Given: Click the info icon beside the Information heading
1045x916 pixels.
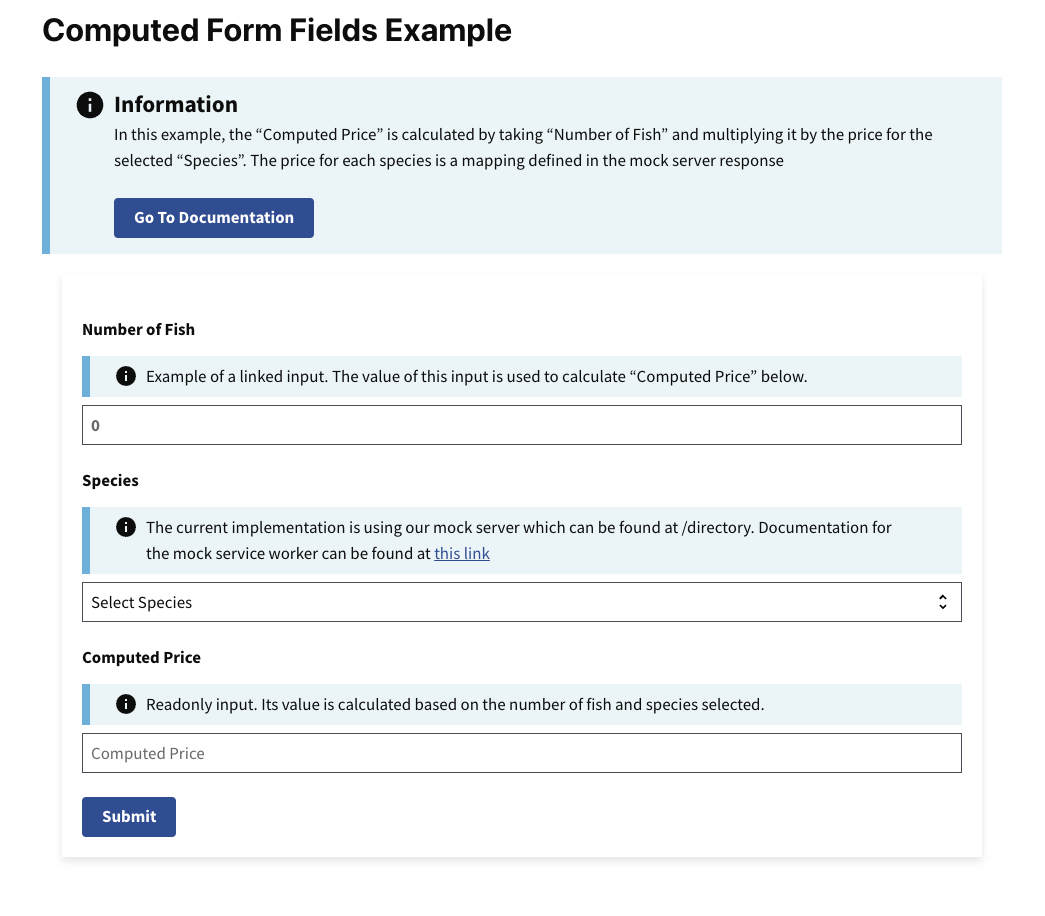Looking at the screenshot, I should [89, 104].
